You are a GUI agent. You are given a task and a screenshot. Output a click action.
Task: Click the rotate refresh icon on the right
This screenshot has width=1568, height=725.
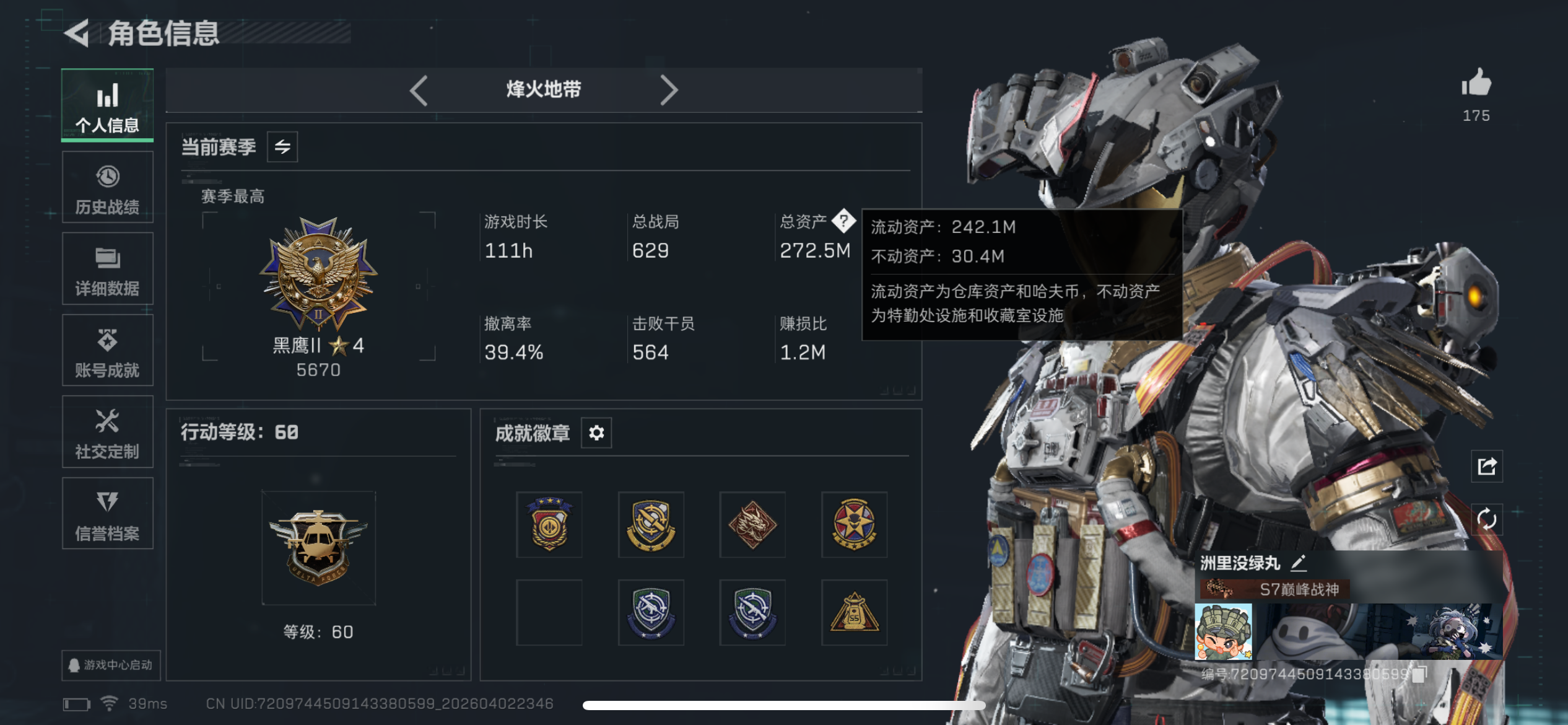point(1487,519)
